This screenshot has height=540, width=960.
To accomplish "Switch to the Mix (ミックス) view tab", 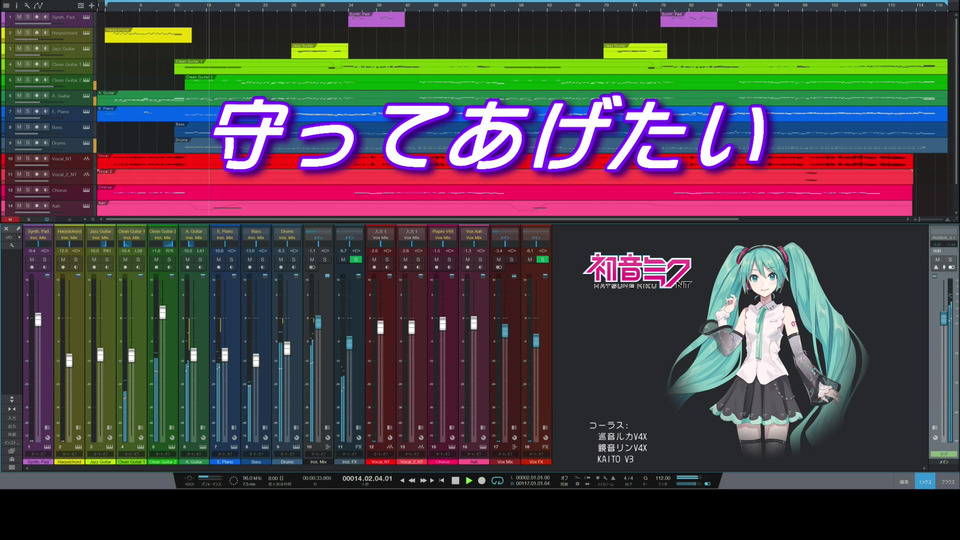I will coord(925,482).
